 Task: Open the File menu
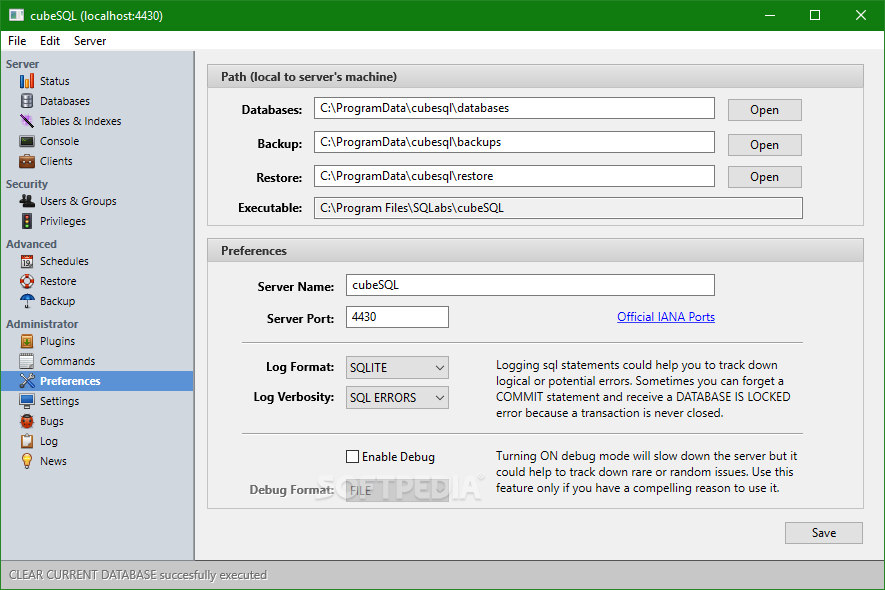[x=17, y=41]
